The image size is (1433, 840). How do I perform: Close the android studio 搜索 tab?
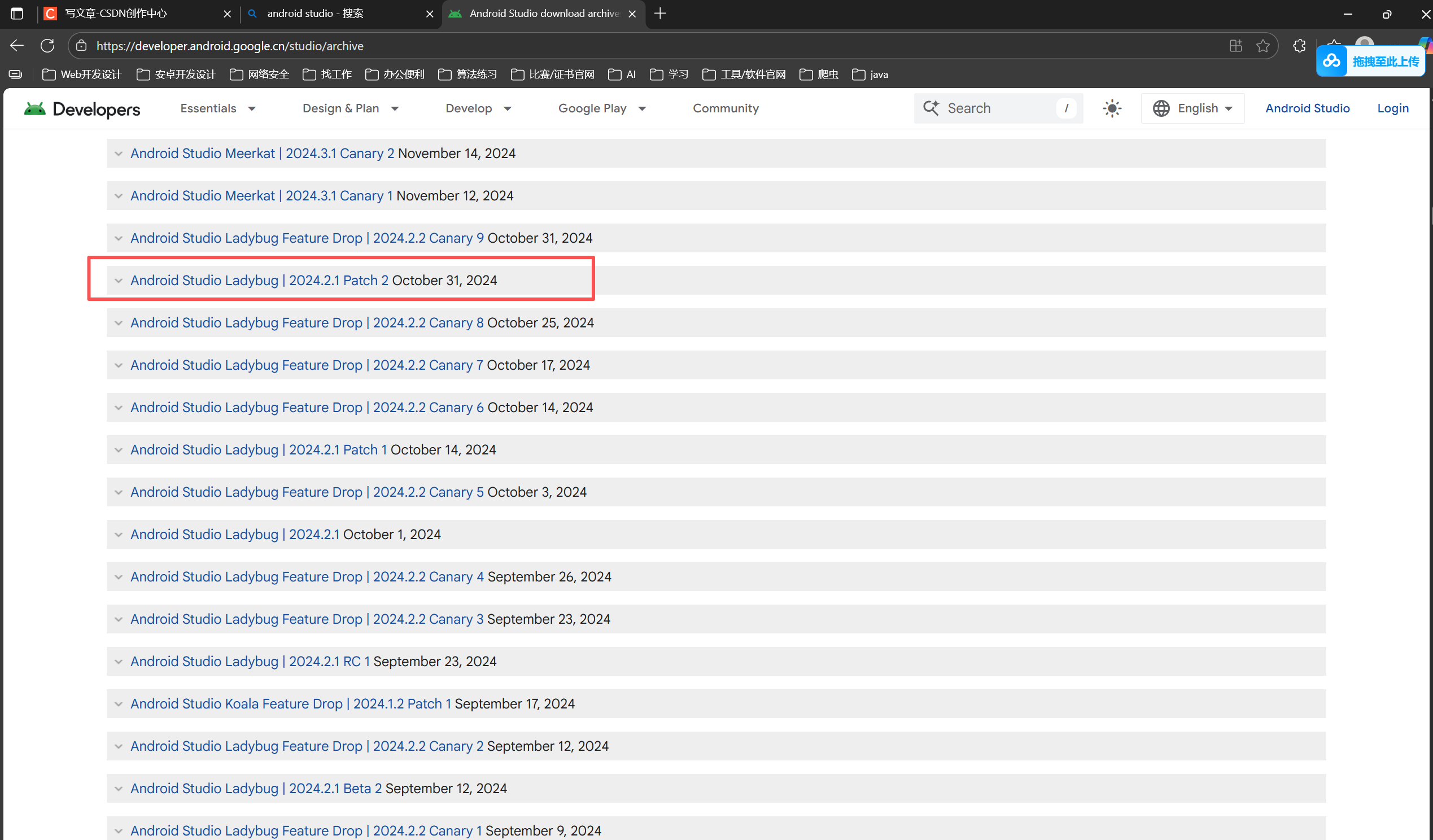pos(430,14)
